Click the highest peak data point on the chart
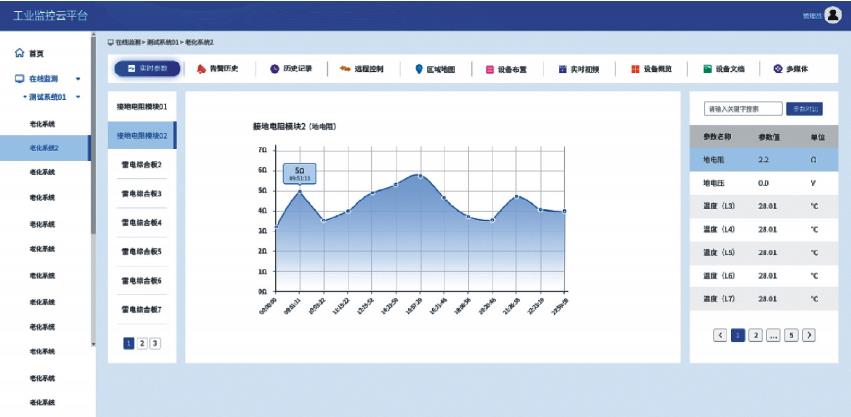The height and width of the screenshot is (417, 851). pos(420,176)
